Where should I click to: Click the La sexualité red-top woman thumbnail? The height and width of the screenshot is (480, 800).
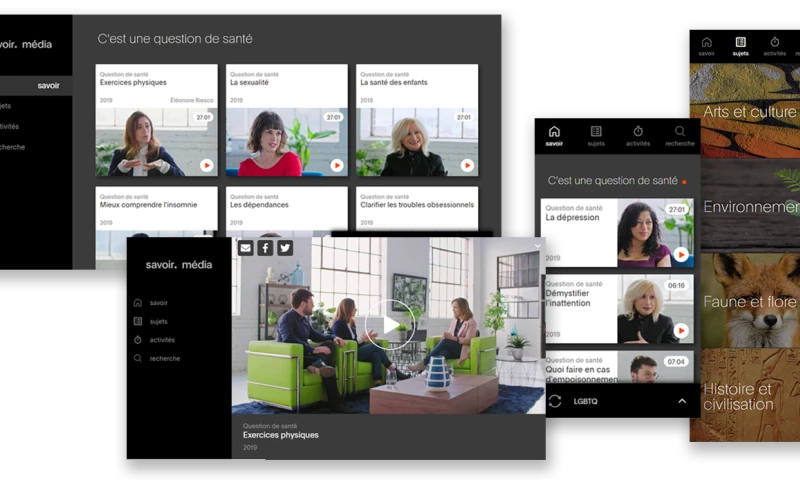[287, 142]
